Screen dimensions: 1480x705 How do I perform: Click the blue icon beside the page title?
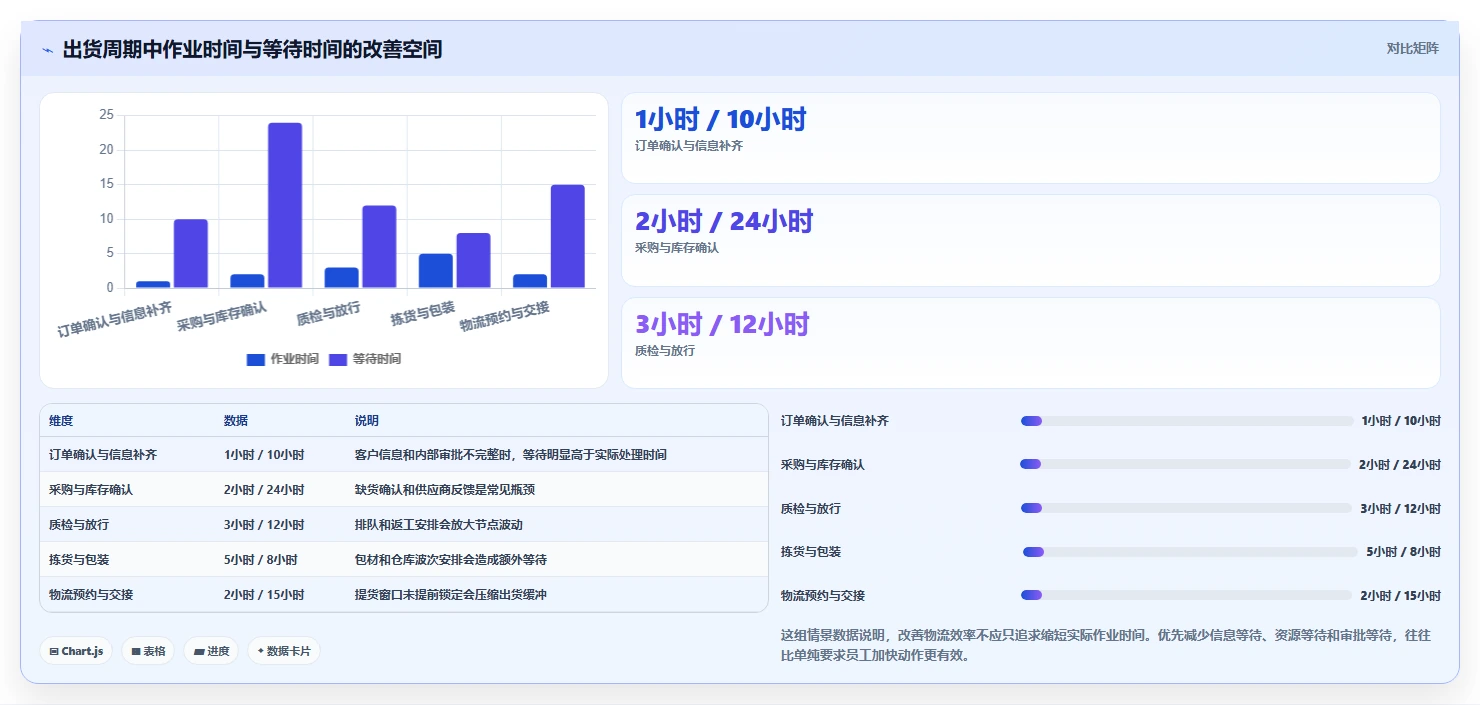(x=47, y=50)
